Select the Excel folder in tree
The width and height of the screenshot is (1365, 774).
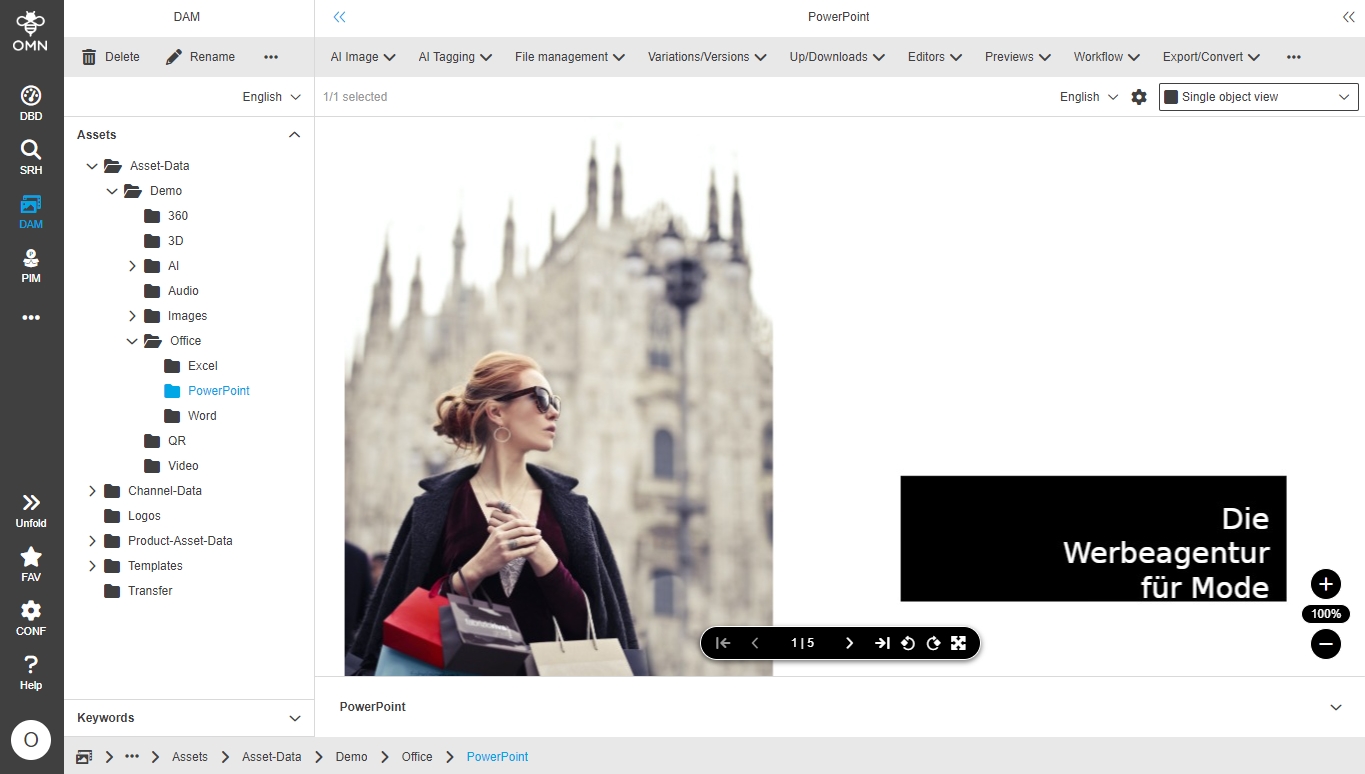pos(202,366)
